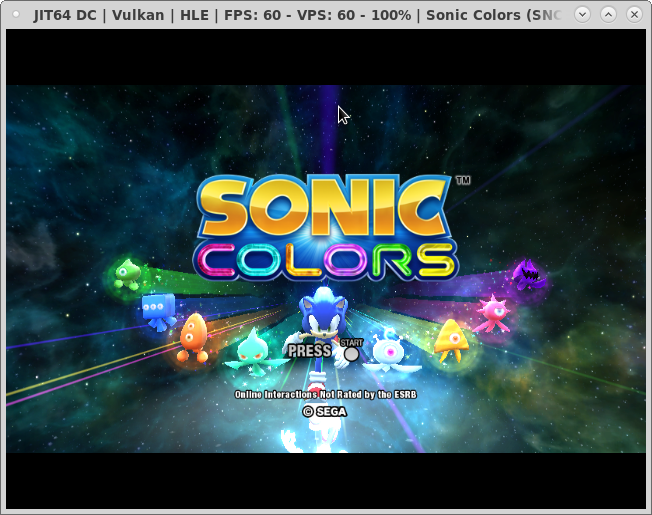Click the ESRB online interactions notice
Viewport: 652px width, 515px height.
(x=326, y=394)
